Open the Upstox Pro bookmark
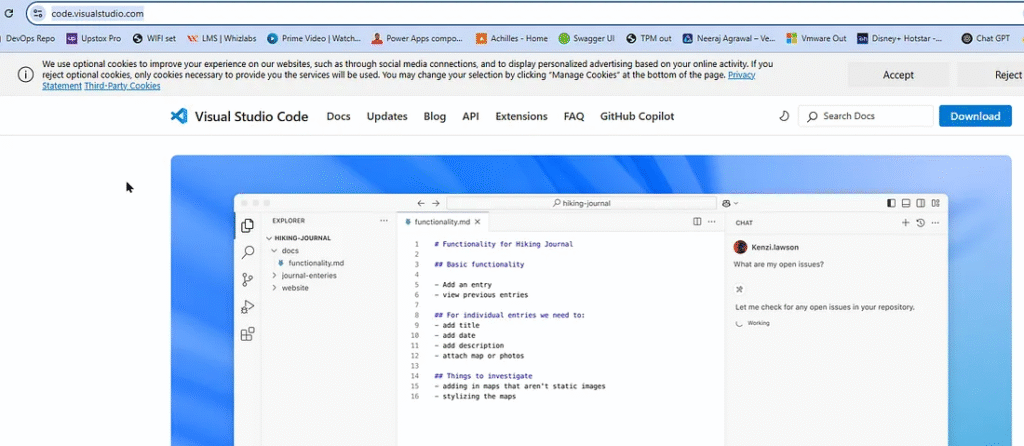 [x=93, y=39]
